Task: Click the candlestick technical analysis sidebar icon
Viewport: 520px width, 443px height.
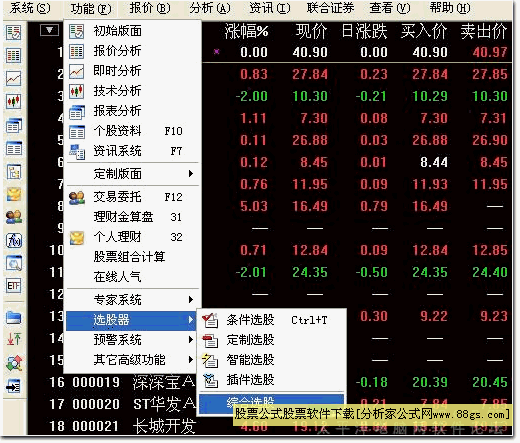Action: tap(14, 101)
